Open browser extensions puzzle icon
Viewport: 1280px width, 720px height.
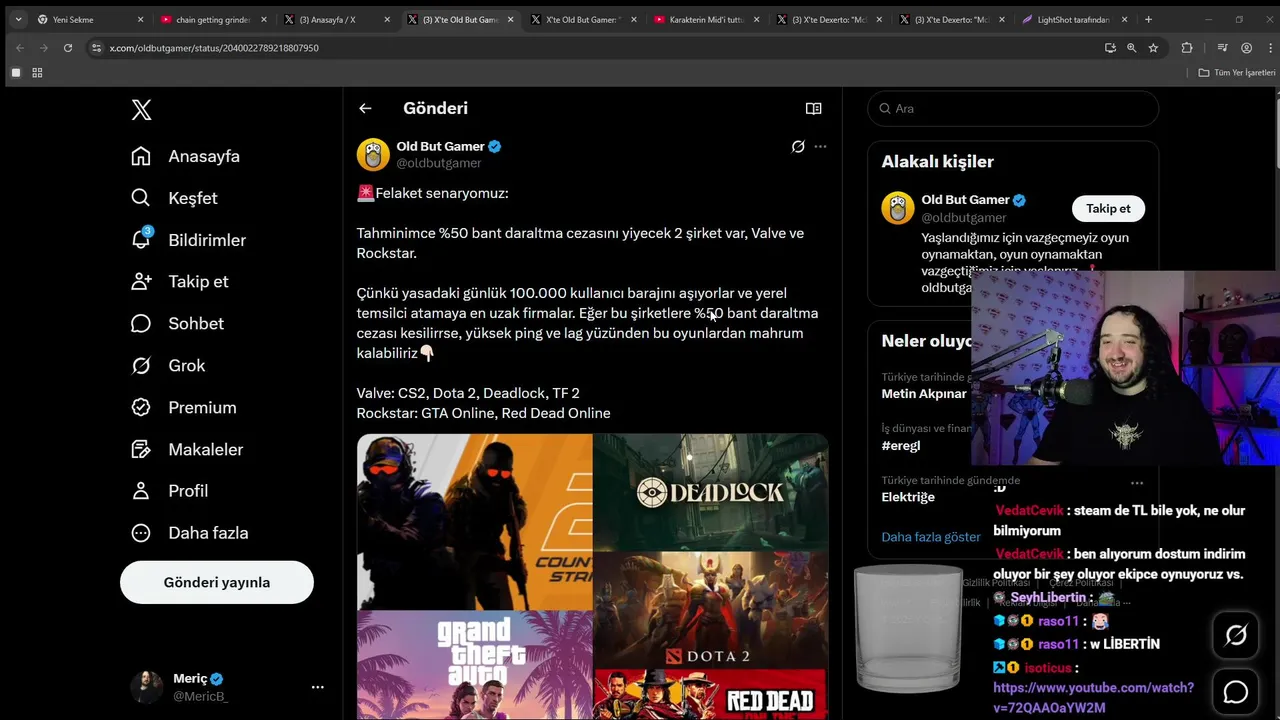point(1187,47)
